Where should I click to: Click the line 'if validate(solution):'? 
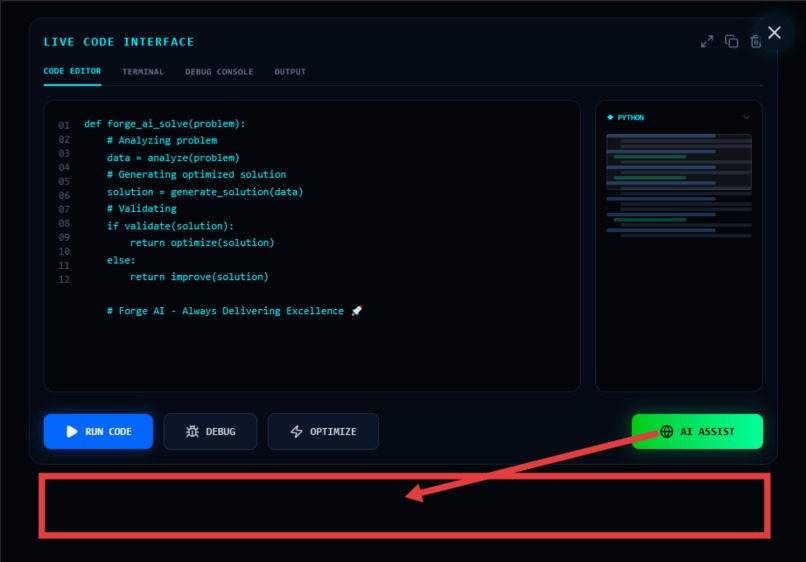click(170, 226)
